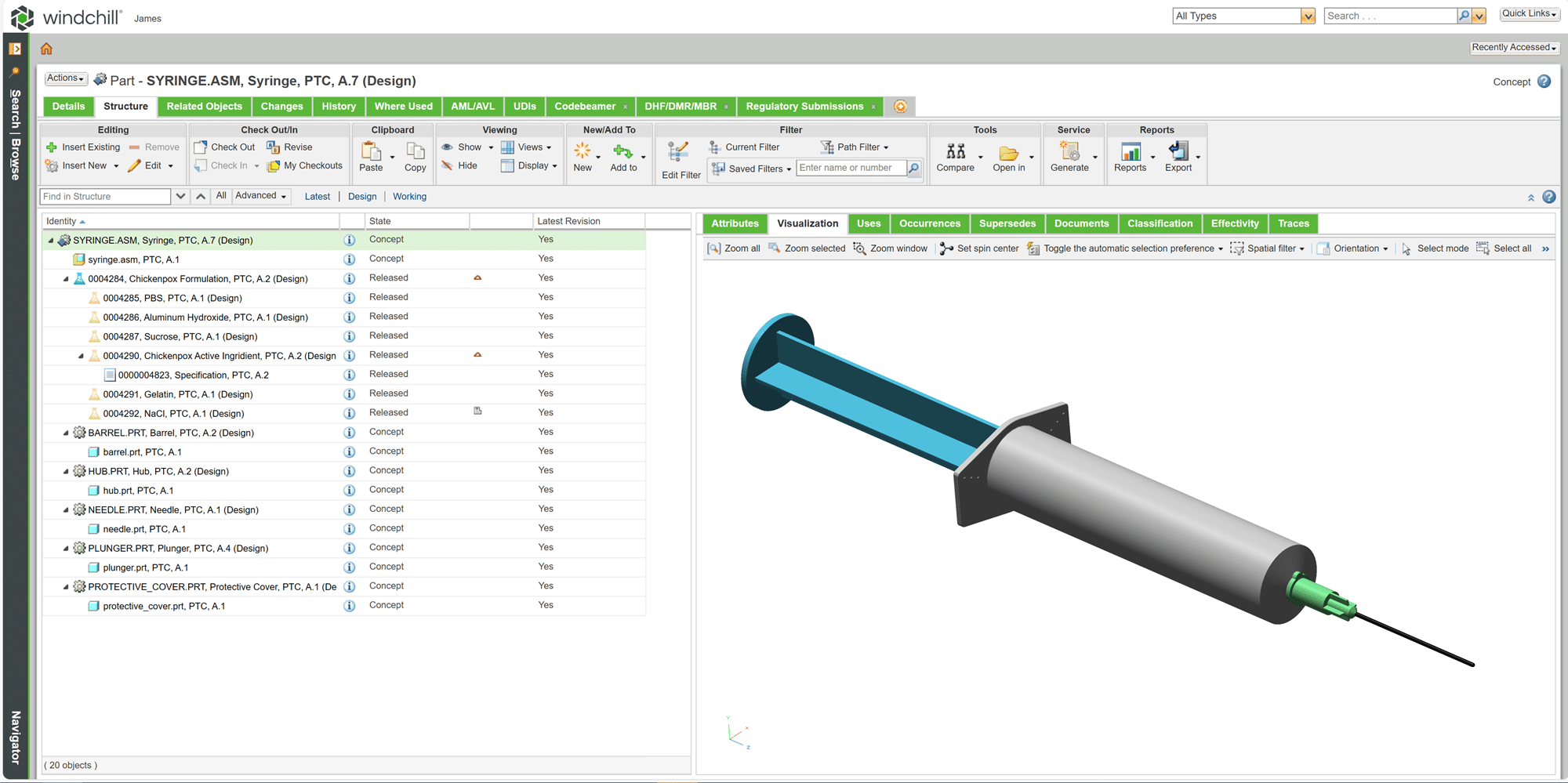Toggle the All structure filter

pos(221,196)
